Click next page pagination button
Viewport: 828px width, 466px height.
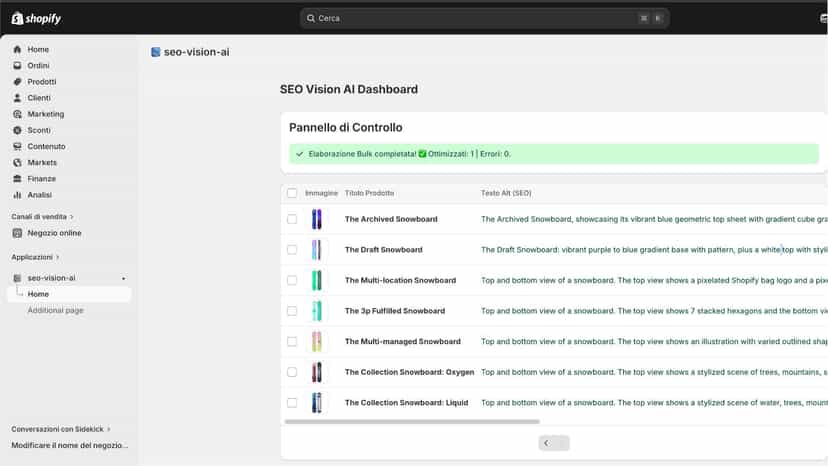click(562, 443)
